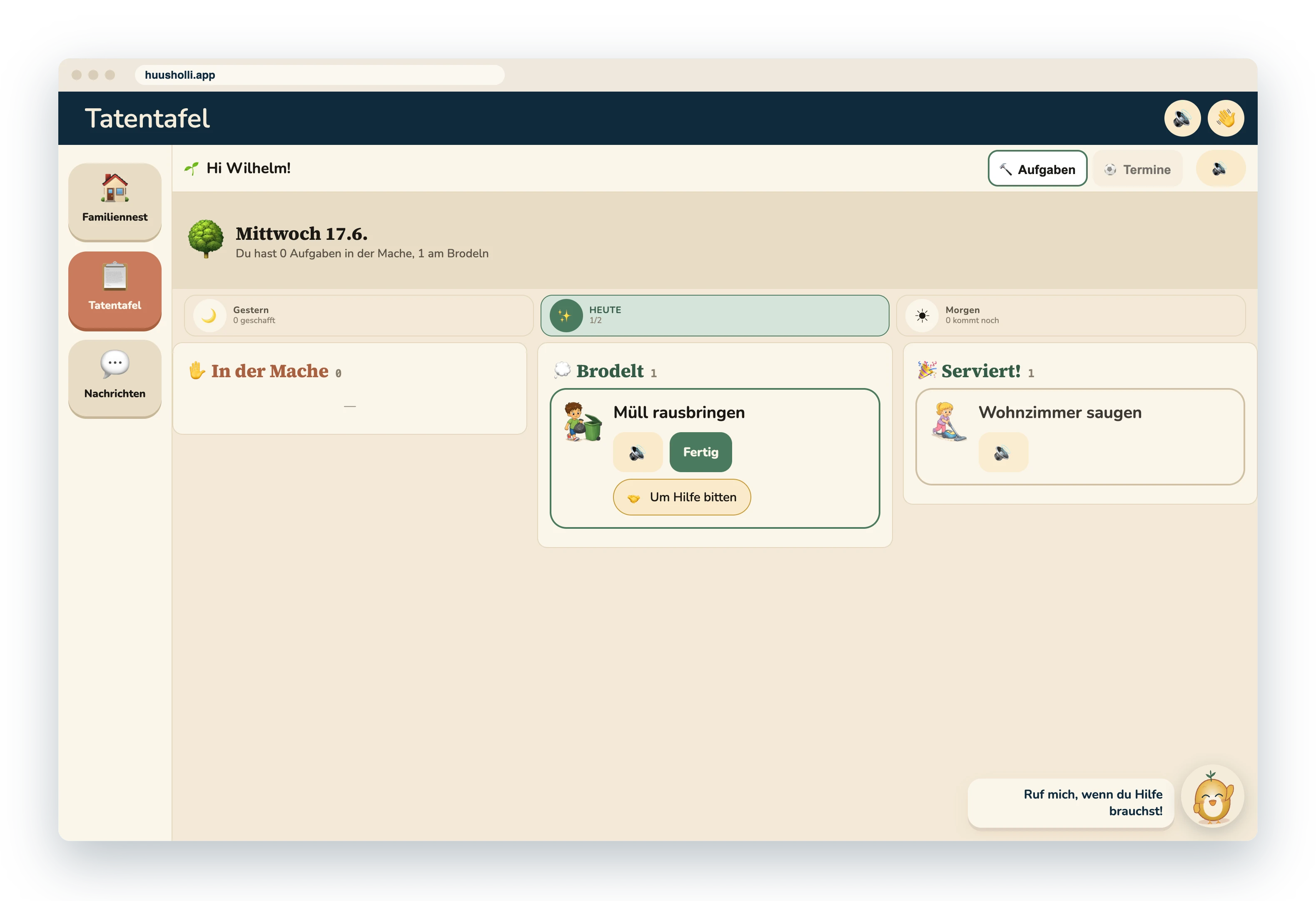Click the Müll rausbringen task title
Viewport: 1316px width, 901px height.
click(679, 412)
